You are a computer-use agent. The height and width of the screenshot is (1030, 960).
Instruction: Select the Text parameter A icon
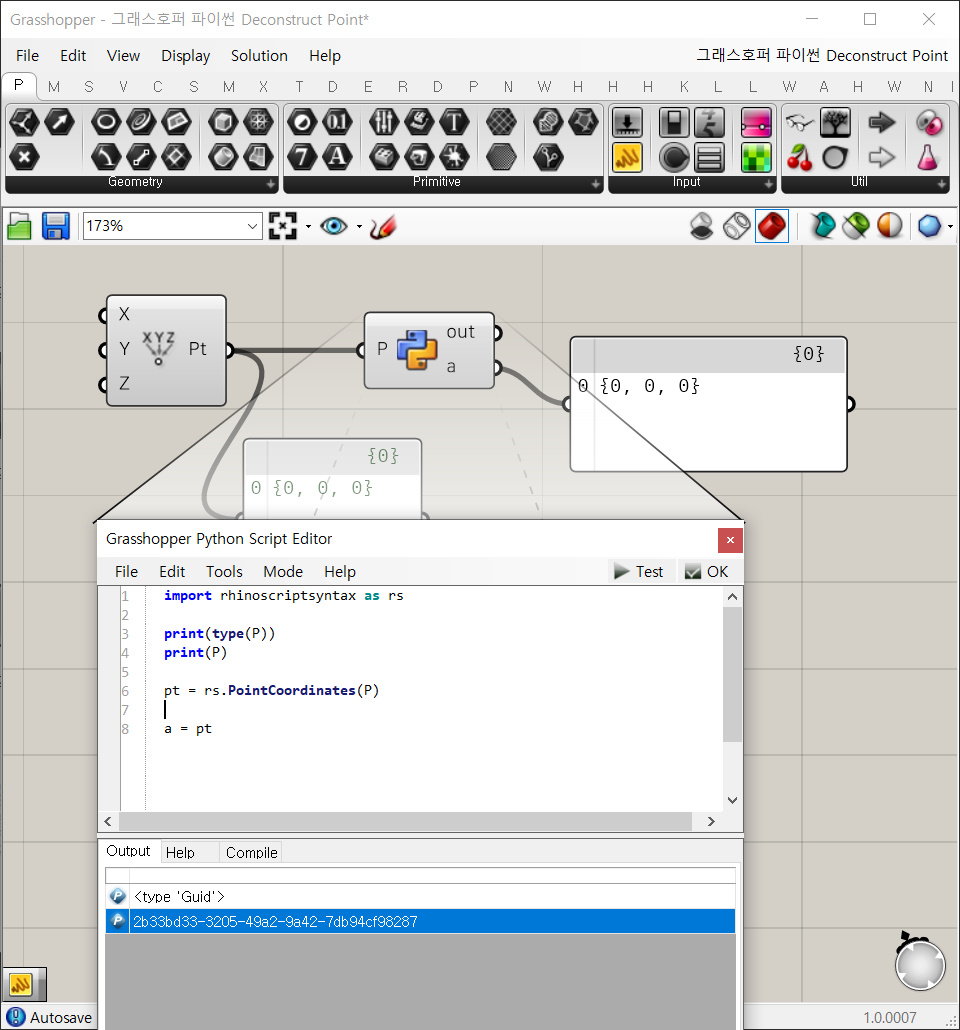pyautogui.click(x=337, y=158)
